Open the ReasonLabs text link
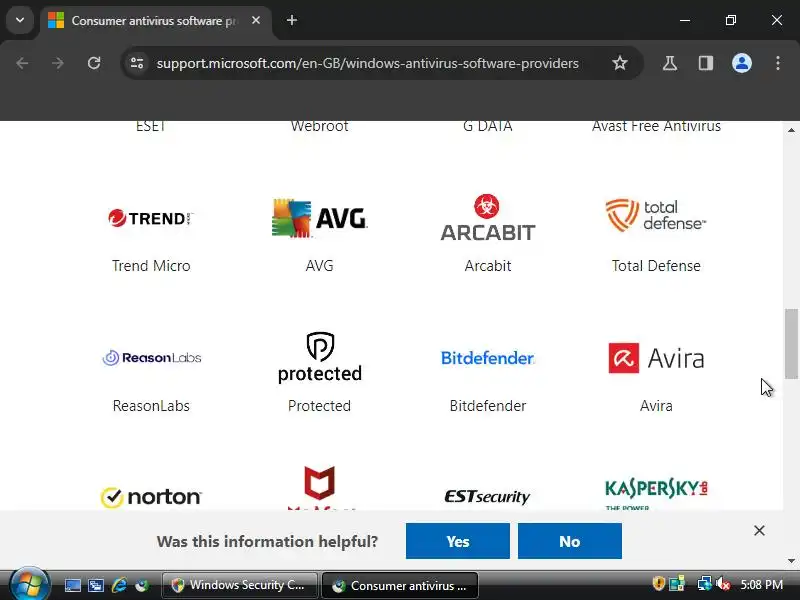Image resolution: width=800 pixels, height=600 pixels. tap(151, 406)
